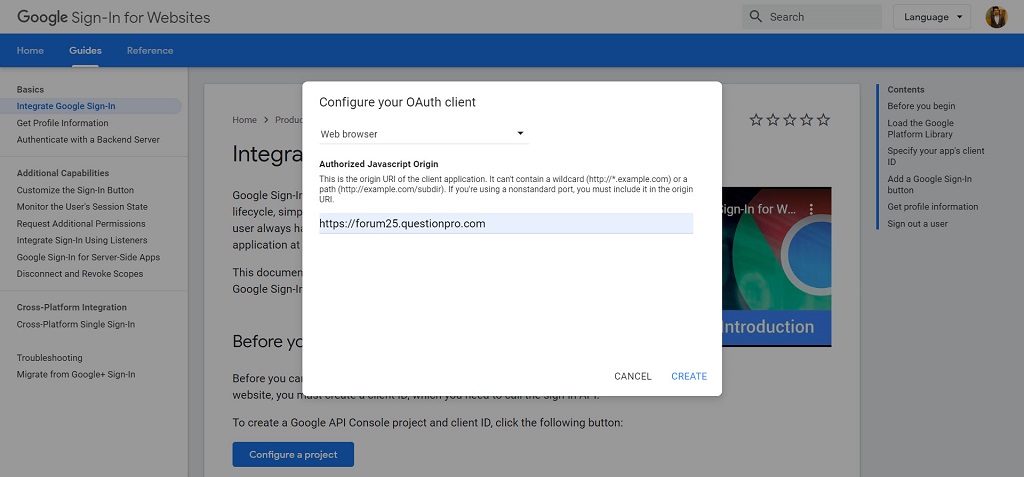Click the Authorized Javascript Origin URL field

click(505, 224)
